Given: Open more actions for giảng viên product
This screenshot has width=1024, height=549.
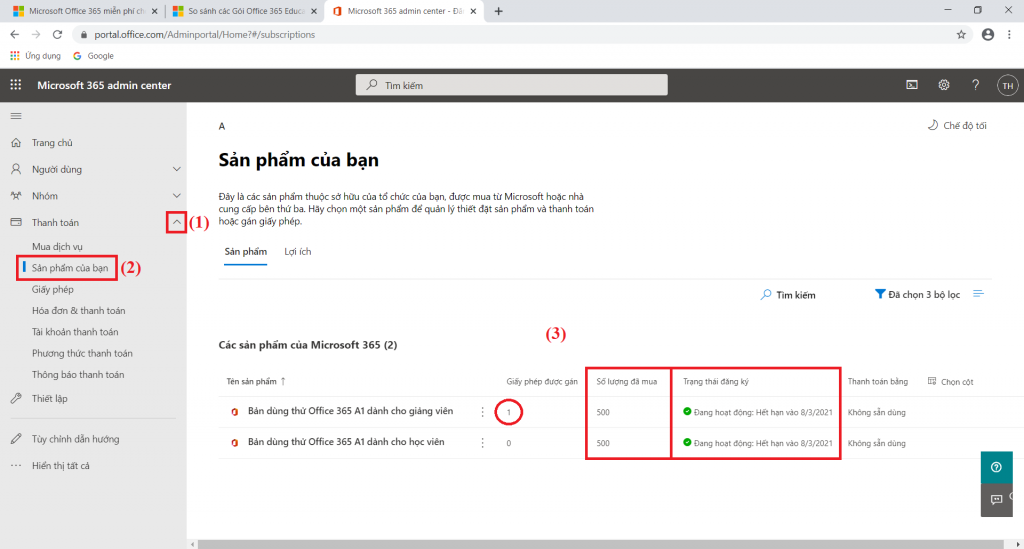Looking at the screenshot, I should point(483,412).
